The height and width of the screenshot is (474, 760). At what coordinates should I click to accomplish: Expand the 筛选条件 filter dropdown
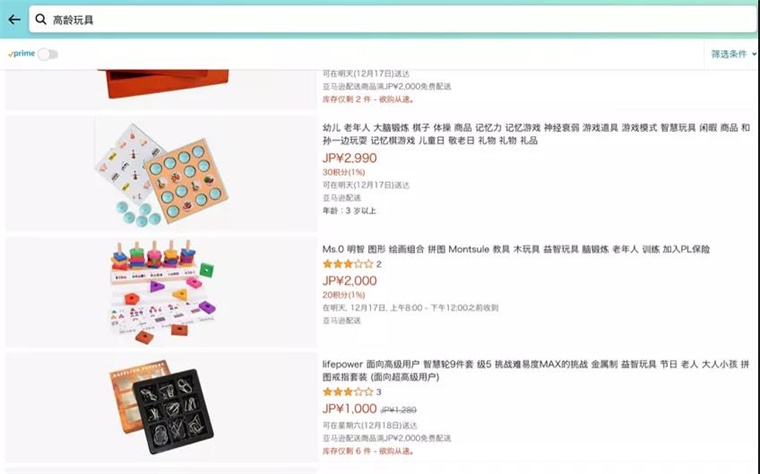tap(733, 54)
